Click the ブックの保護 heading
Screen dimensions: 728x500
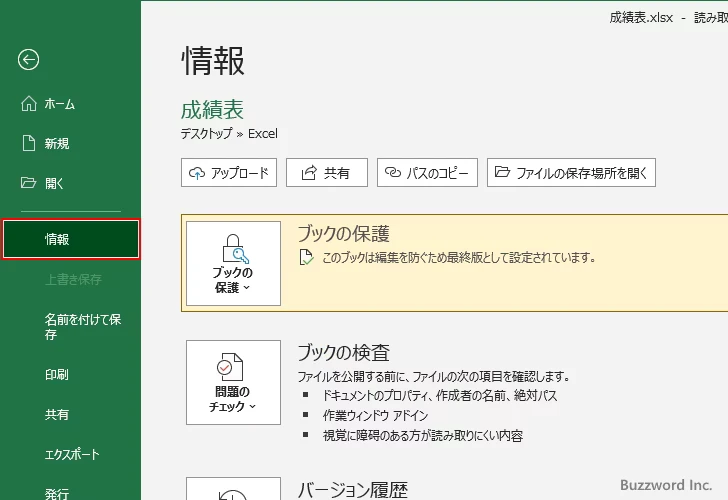343,234
